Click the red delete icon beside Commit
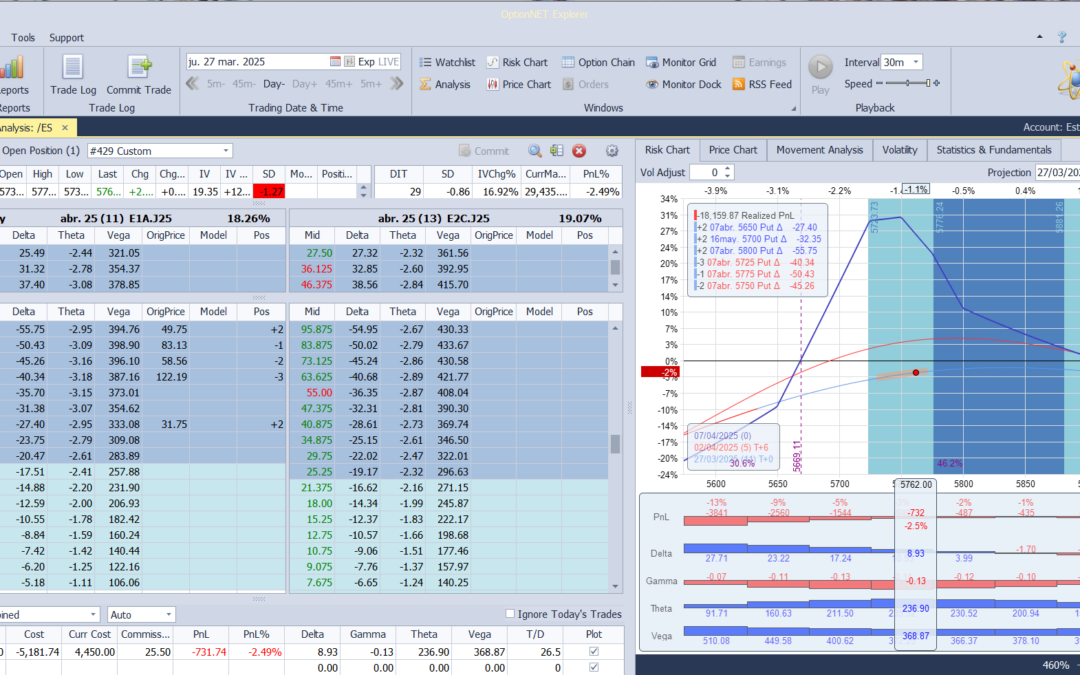The height and width of the screenshot is (675, 1080). 579,151
